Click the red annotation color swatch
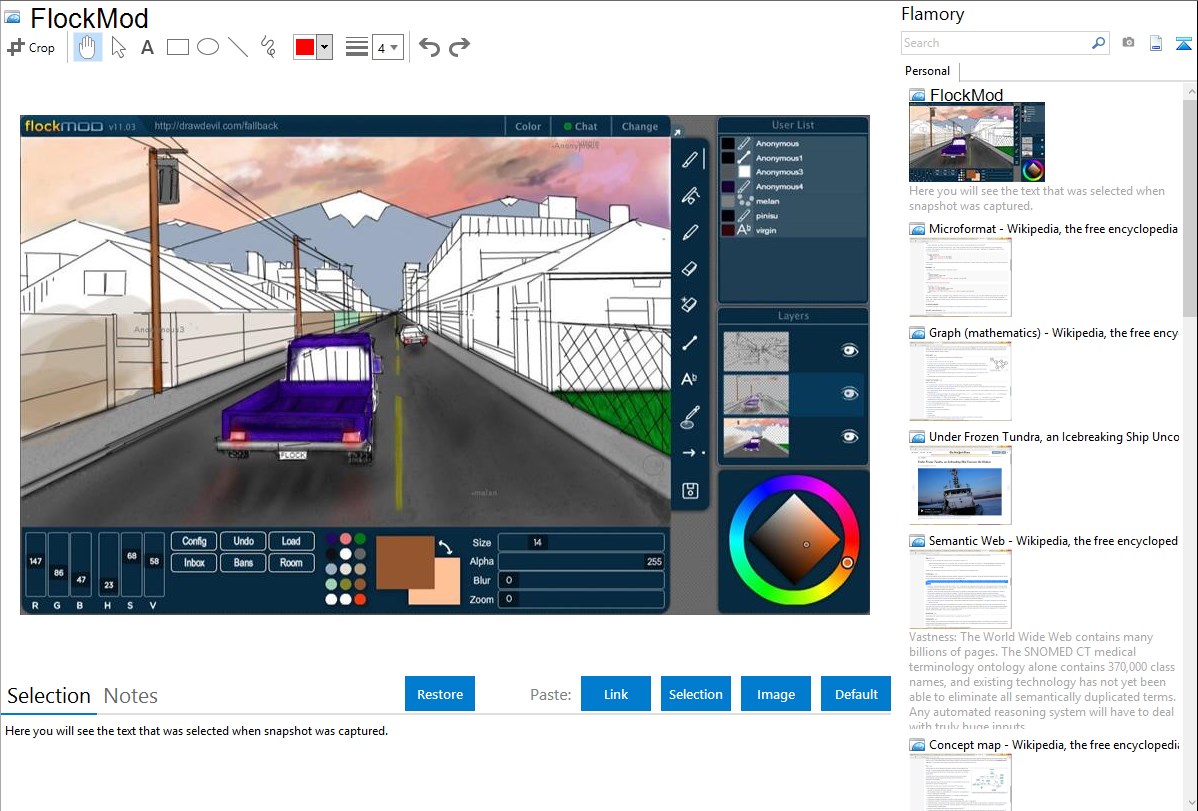The height and width of the screenshot is (811, 1198). [305, 47]
